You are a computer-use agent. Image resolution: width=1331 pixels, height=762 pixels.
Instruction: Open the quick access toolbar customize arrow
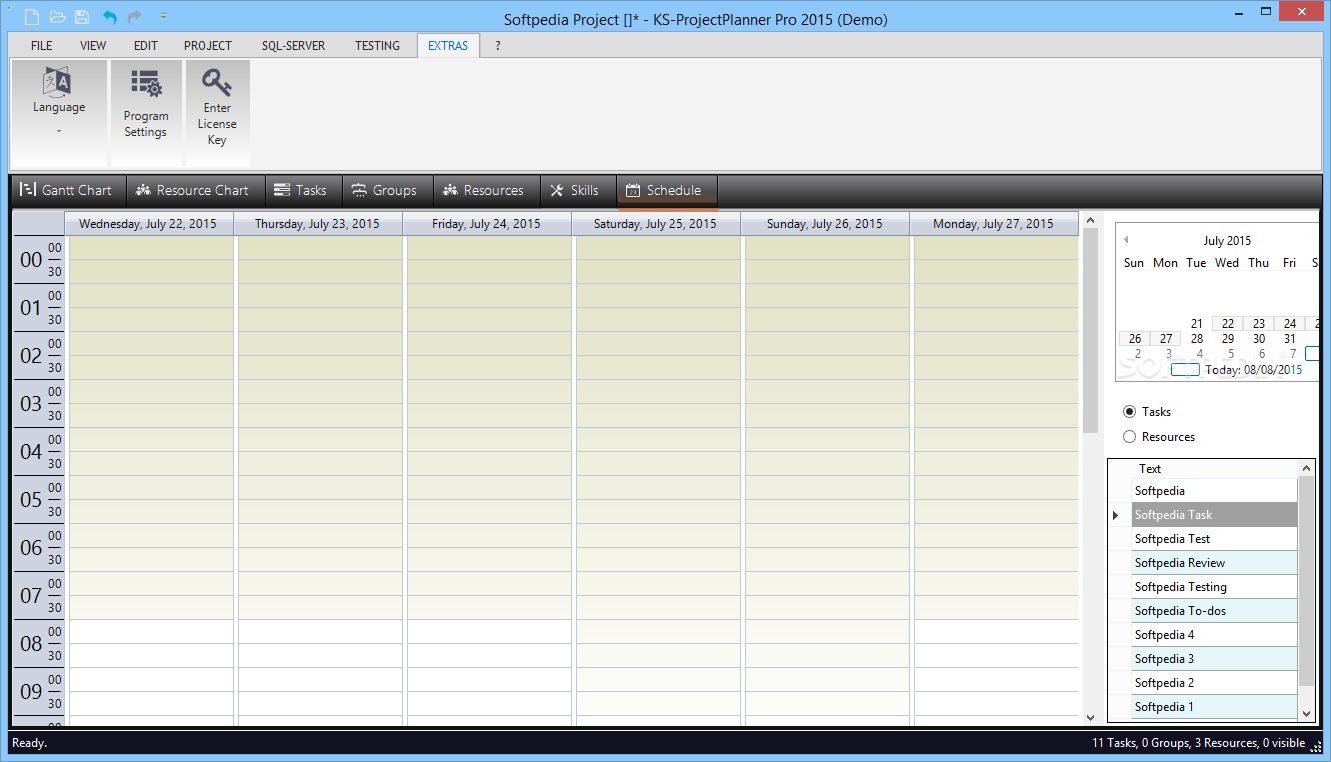pyautogui.click(x=163, y=17)
